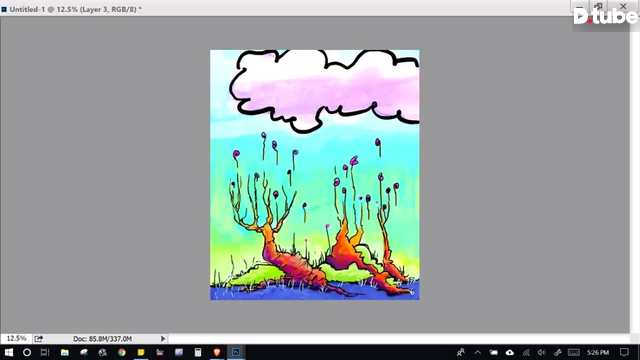The height and width of the screenshot is (360, 640).
Task: Open the Calculator app on taskbar
Action: tap(198, 352)
